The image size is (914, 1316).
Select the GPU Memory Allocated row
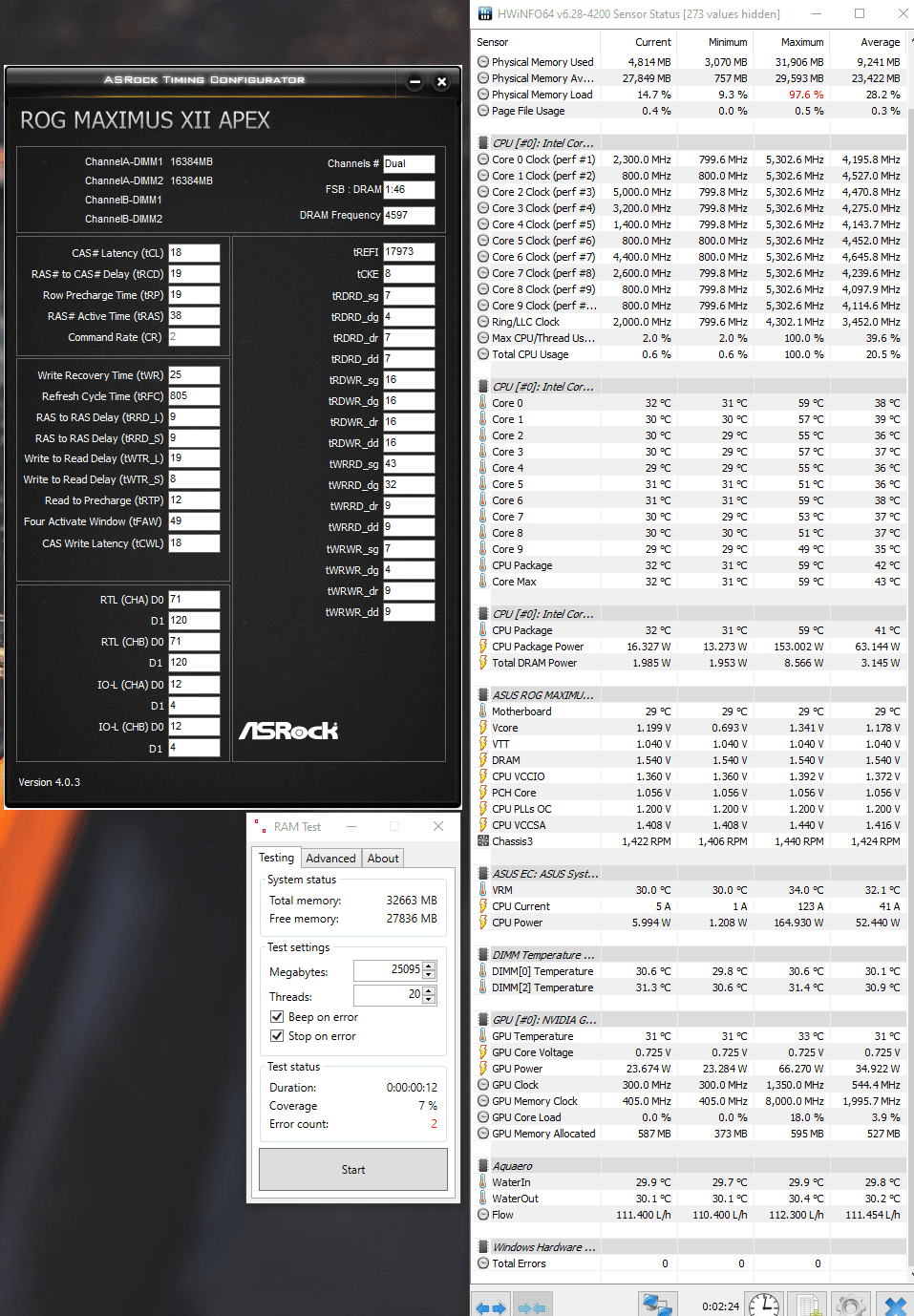point(690,1134)
